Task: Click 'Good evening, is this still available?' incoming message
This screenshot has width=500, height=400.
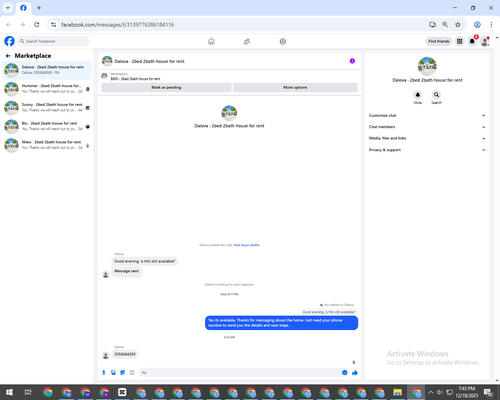Action: pos(145,261)
